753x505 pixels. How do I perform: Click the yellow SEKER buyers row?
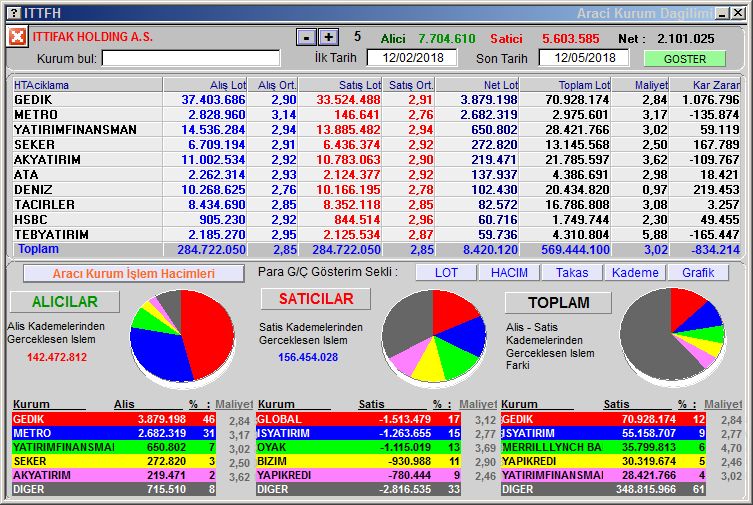click(x=114, y=461)
